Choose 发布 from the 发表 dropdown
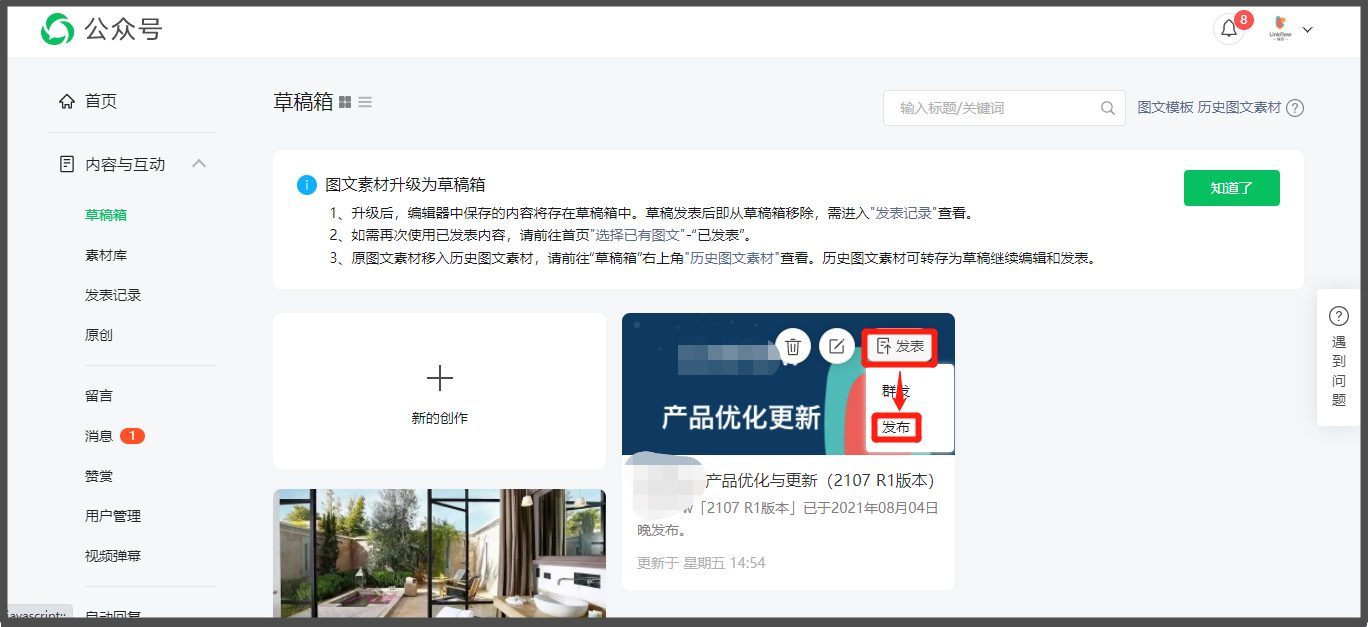 pyautogui.click(x=896, y=428)
